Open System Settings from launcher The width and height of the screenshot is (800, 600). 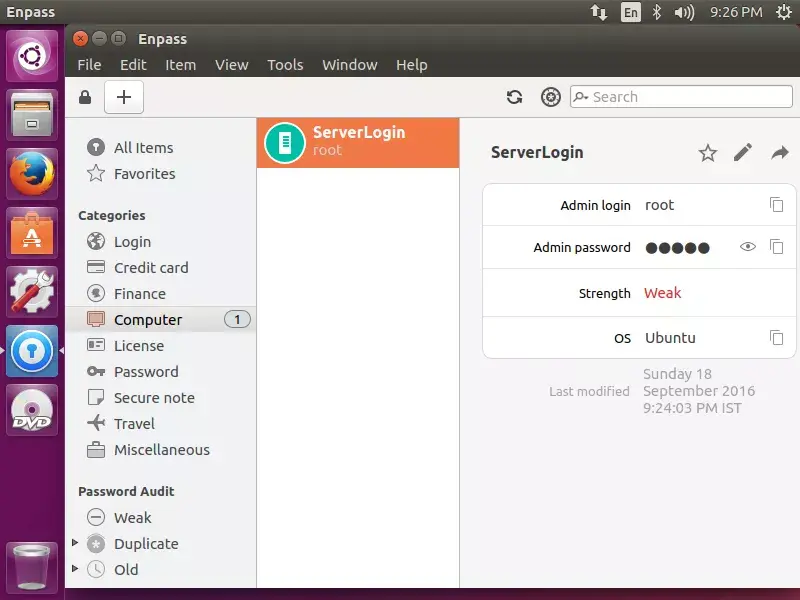tap(32, 291)
